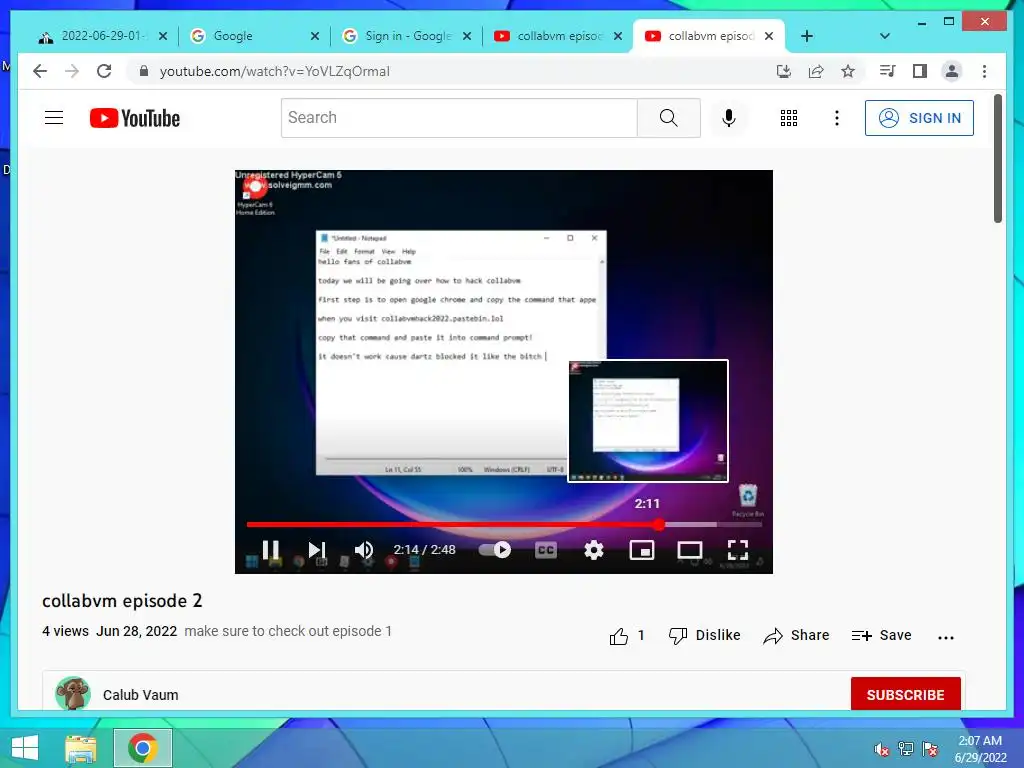Seek on the red video progress bar

click(504, 524)
